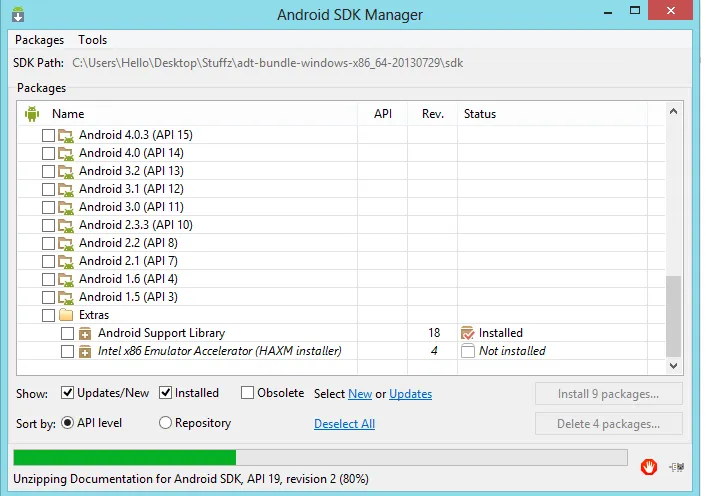Viewport: 706px width, 496px height.
Task: Check the Intel x86 Emulator Accelerator checkbox
Action: (67, 352)
